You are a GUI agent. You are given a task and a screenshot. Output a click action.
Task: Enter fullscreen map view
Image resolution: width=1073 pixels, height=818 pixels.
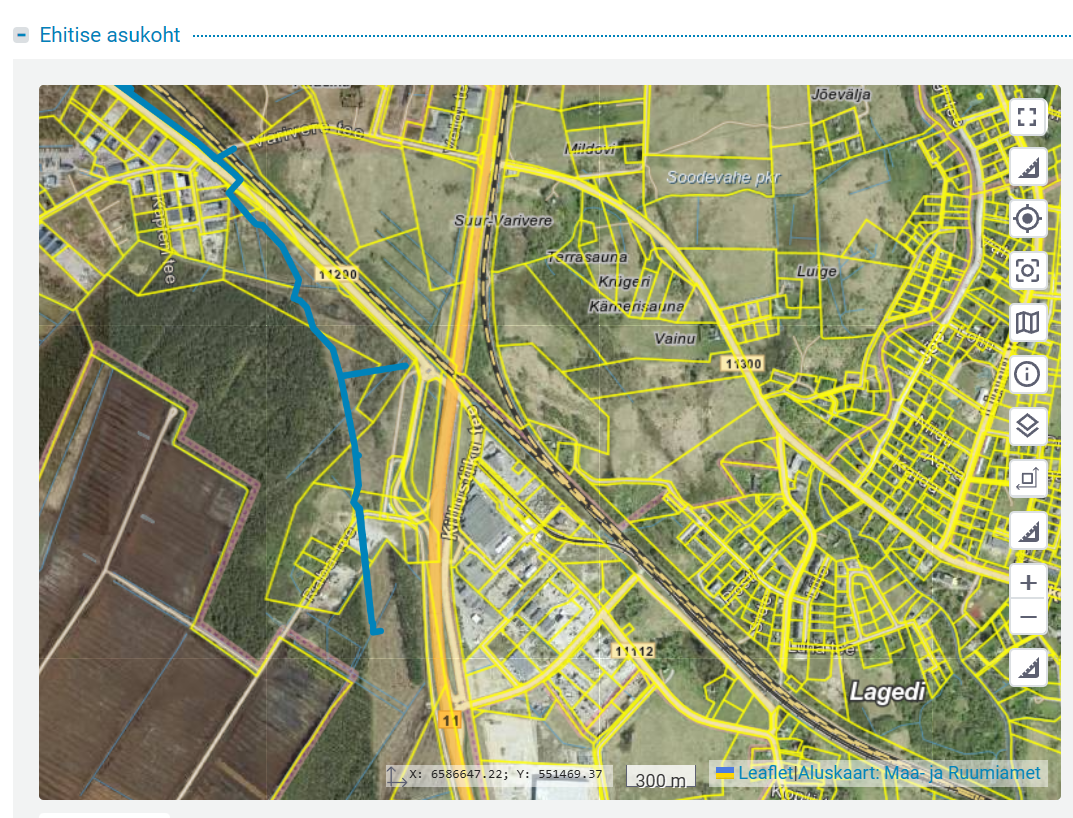click(1027, 116)
